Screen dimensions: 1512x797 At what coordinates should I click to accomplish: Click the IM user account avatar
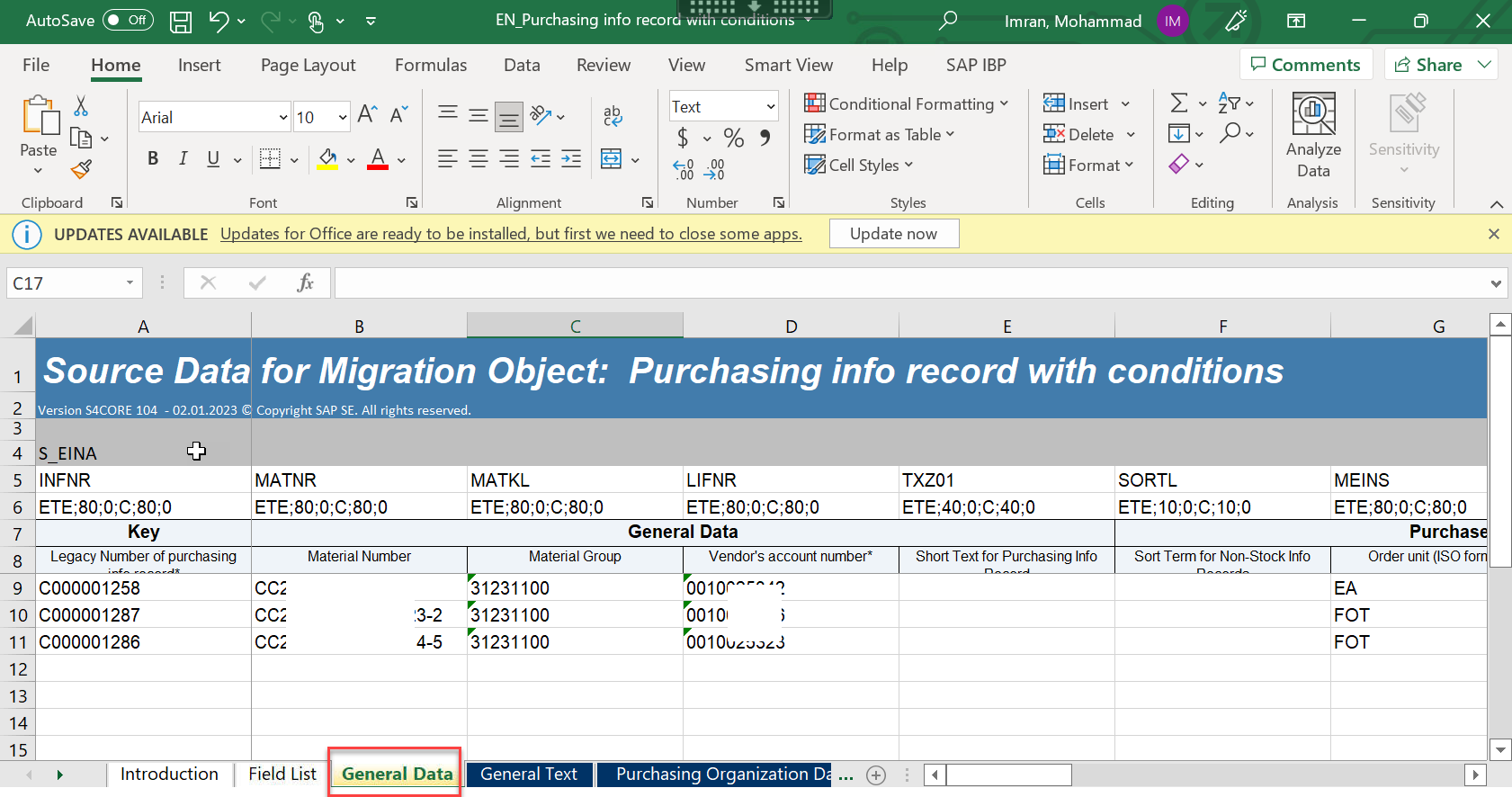click(x=1172, y=21)
